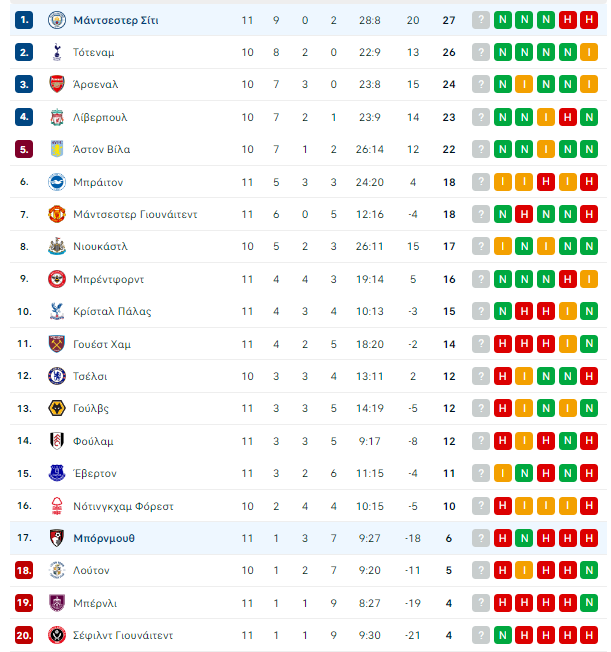Click the Everton club crest
This screenshot has height=652, width=611.
pos(57,473)
